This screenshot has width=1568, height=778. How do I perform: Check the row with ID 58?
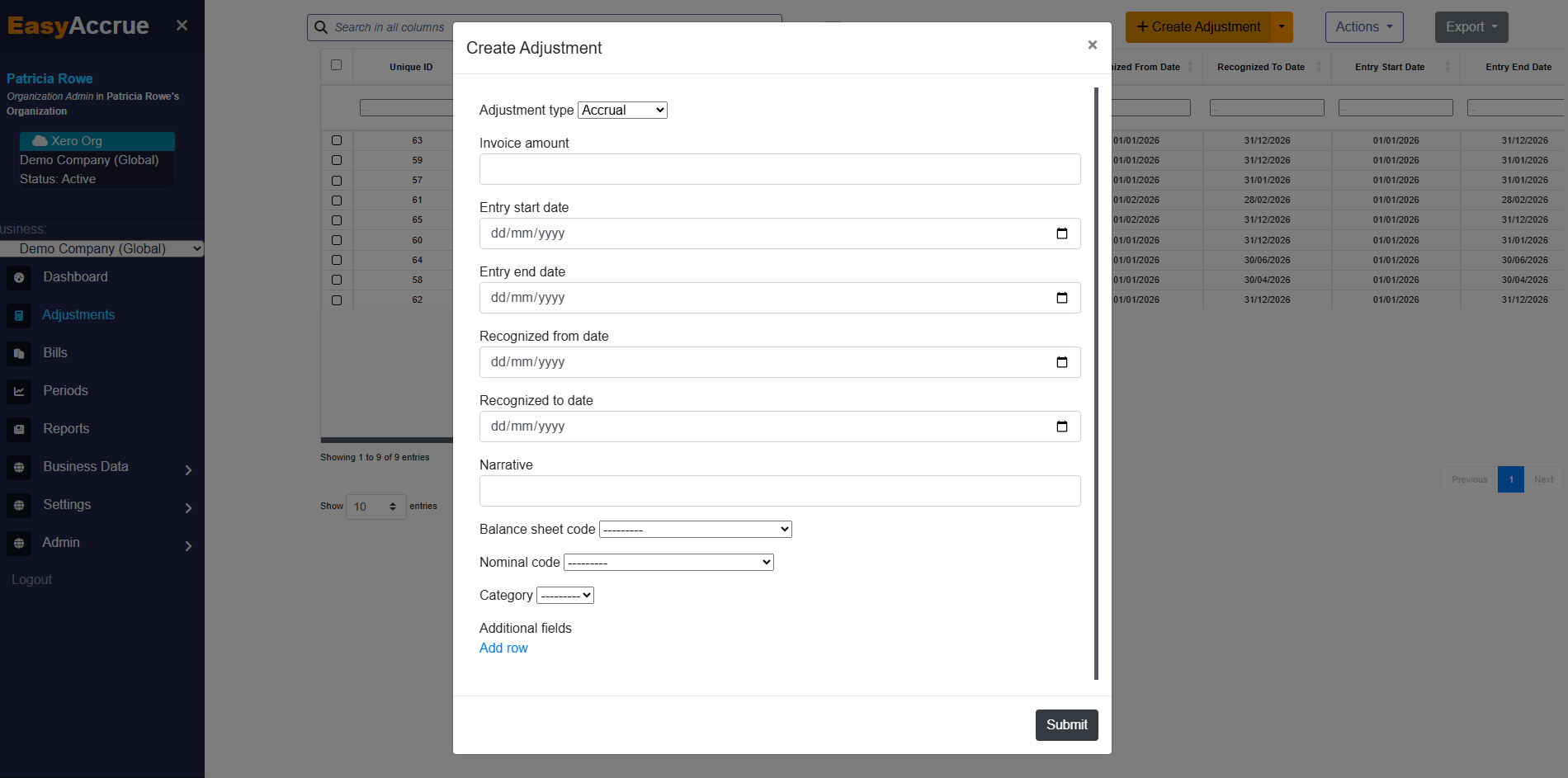point(337,280)
